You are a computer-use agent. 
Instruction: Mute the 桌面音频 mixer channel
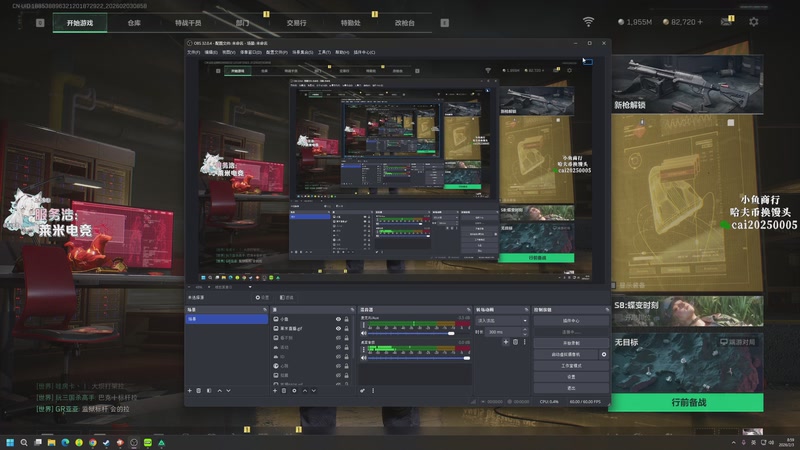(x=364, y=358)
